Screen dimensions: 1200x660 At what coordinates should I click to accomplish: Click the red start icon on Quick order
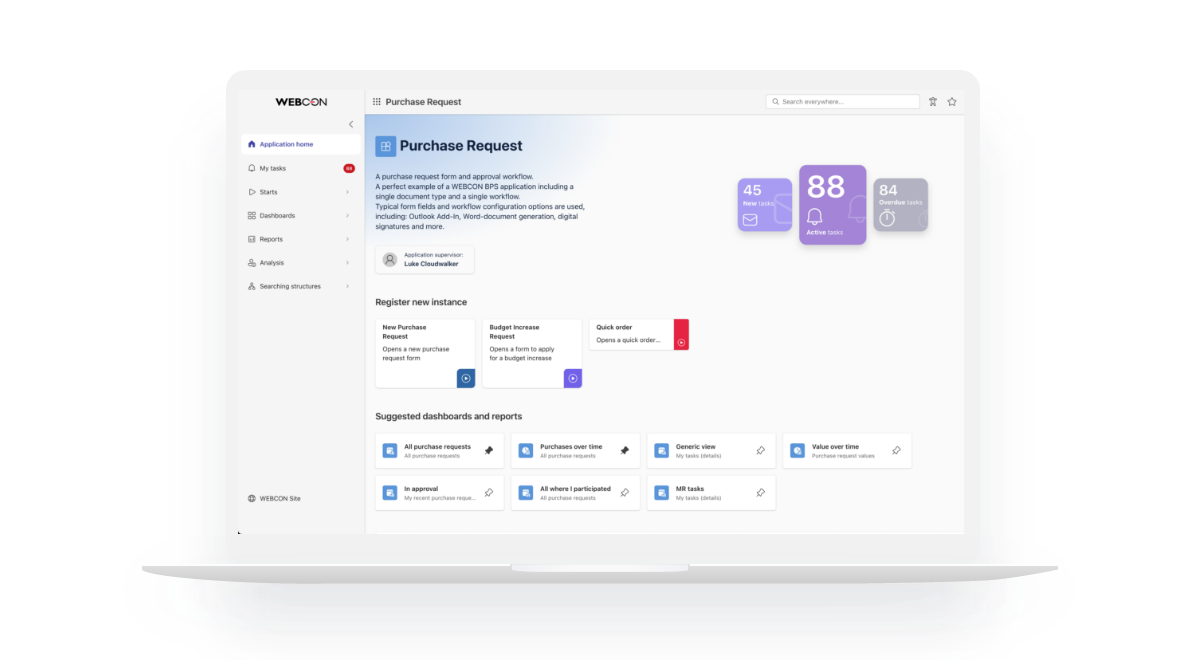point(681,342)
